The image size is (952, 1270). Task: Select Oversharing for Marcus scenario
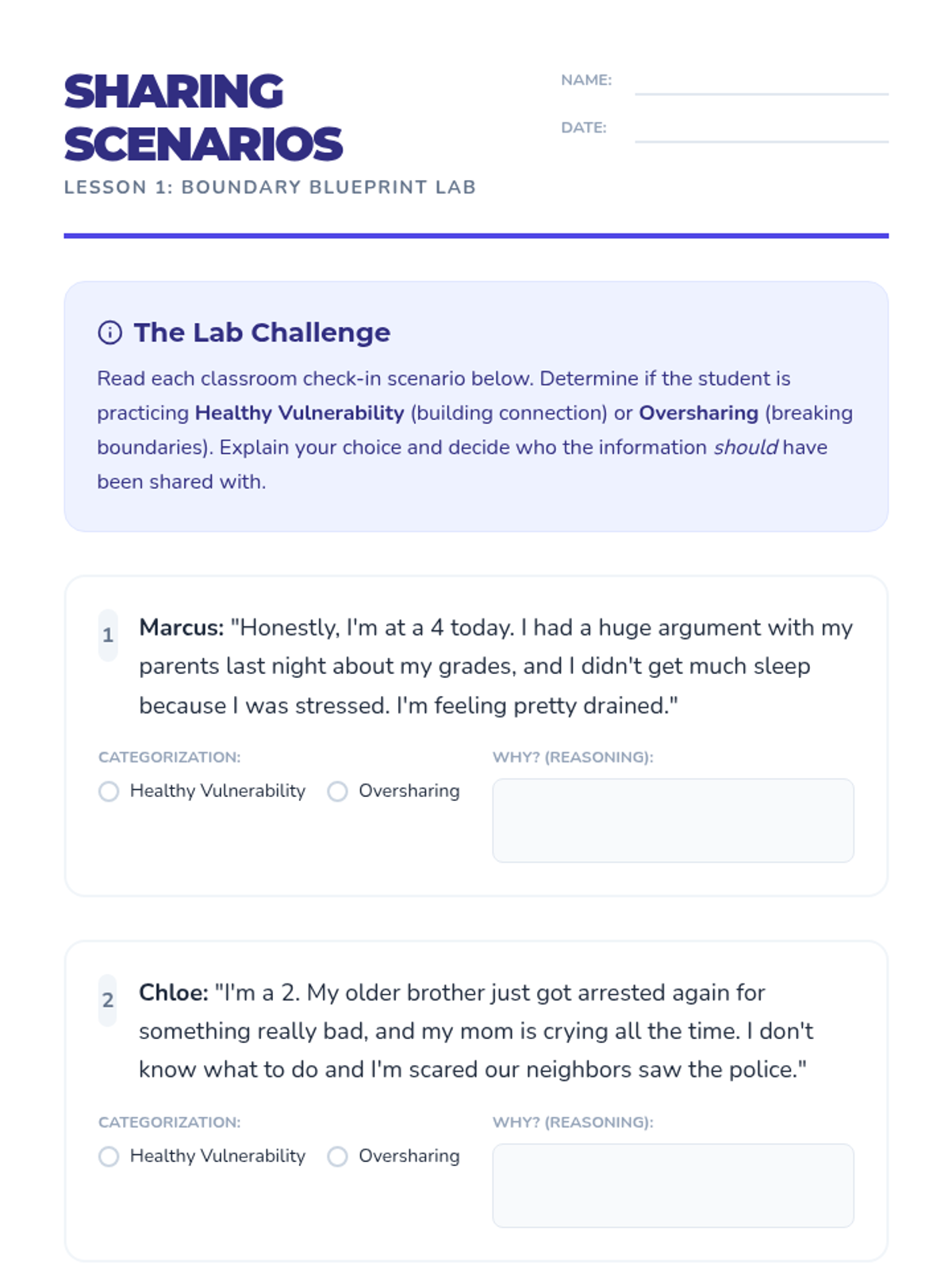point(338,791)
